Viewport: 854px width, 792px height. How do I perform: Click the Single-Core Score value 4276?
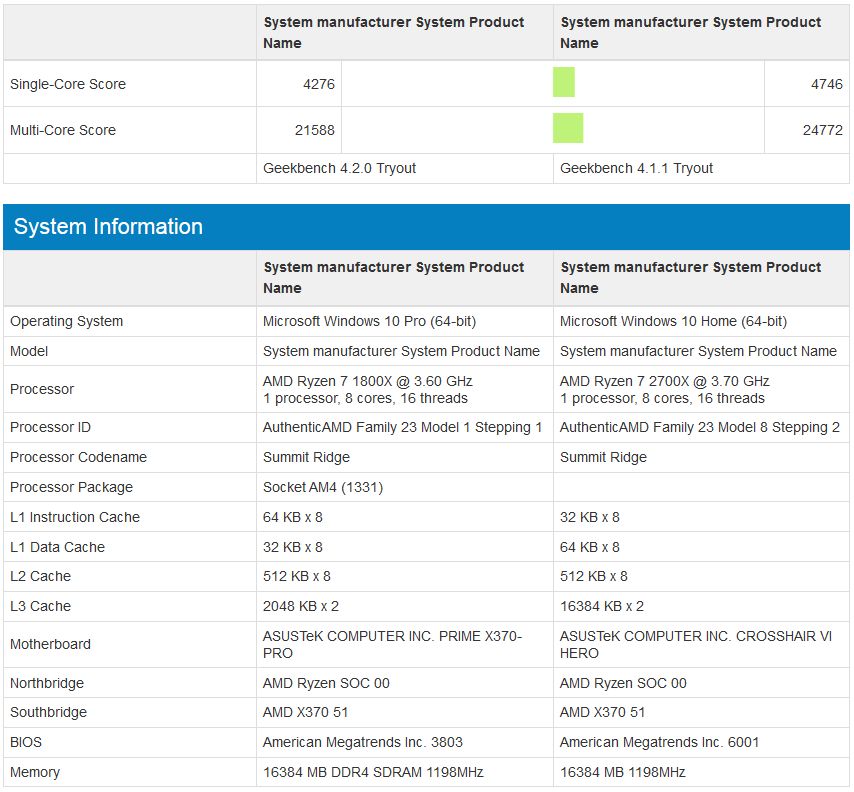319,84
